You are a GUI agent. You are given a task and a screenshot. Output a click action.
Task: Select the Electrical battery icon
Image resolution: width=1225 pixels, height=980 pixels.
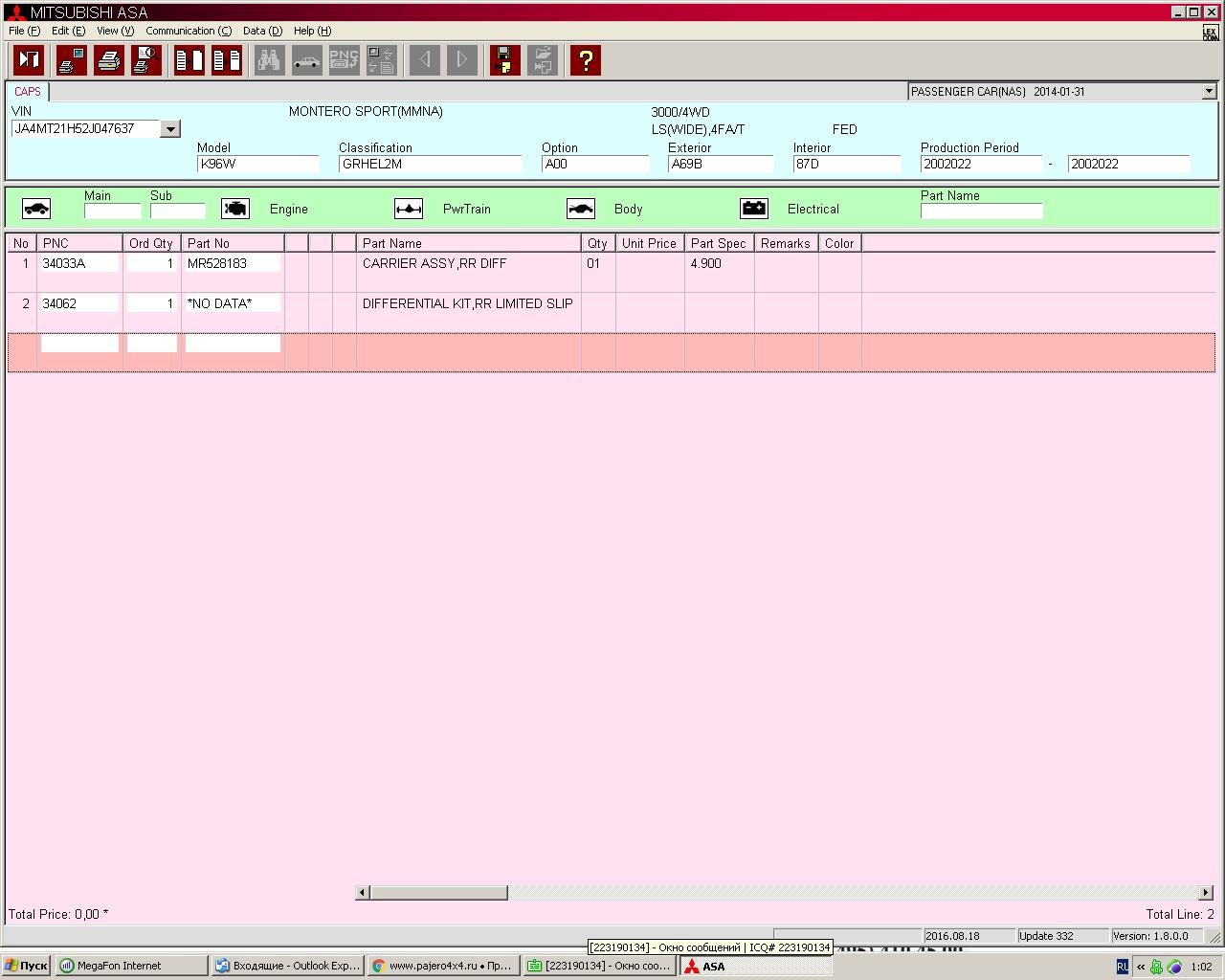(x=754, y=209)
